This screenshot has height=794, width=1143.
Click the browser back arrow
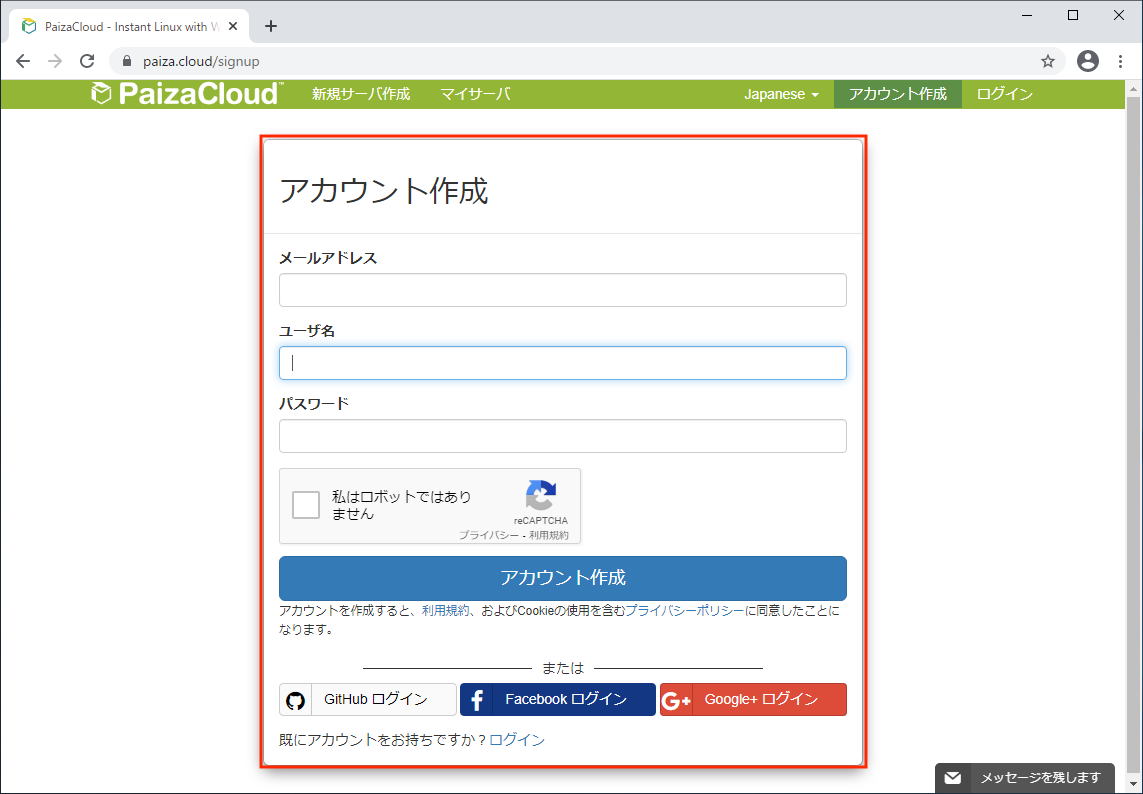coord(23,61)
